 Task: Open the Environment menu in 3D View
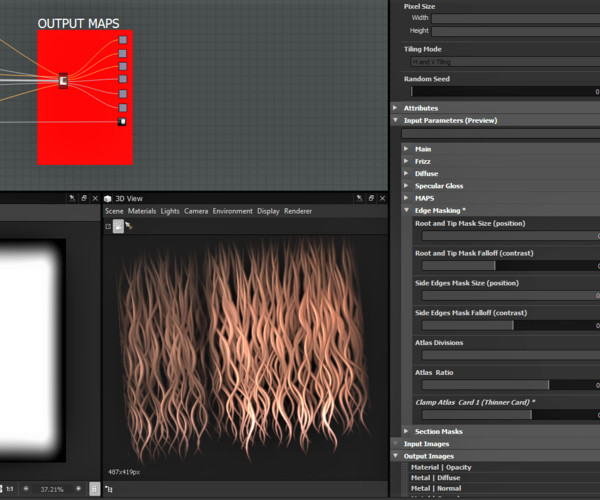pos(233,211)
